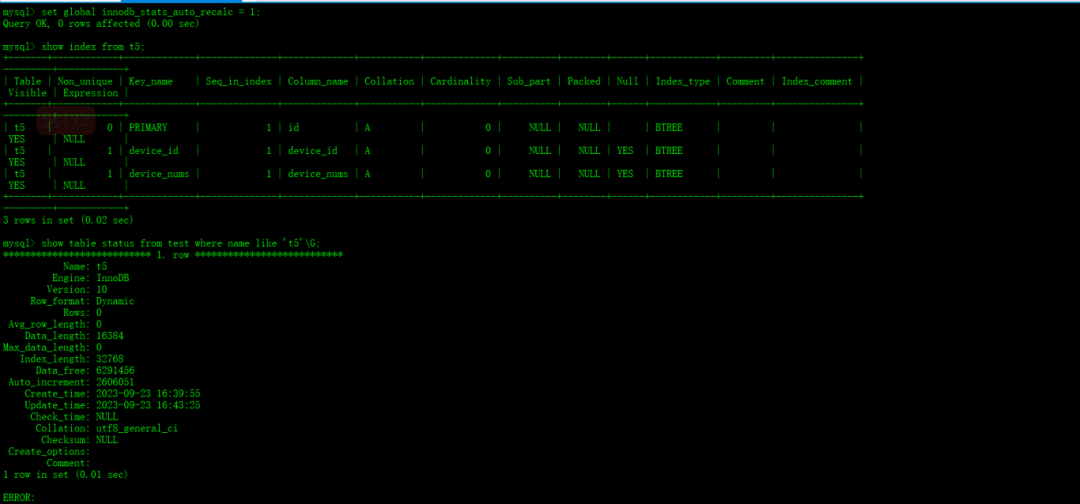Select the Auto_increment value '2606051'
The image size is (1080, 504).
click(116, 382)
